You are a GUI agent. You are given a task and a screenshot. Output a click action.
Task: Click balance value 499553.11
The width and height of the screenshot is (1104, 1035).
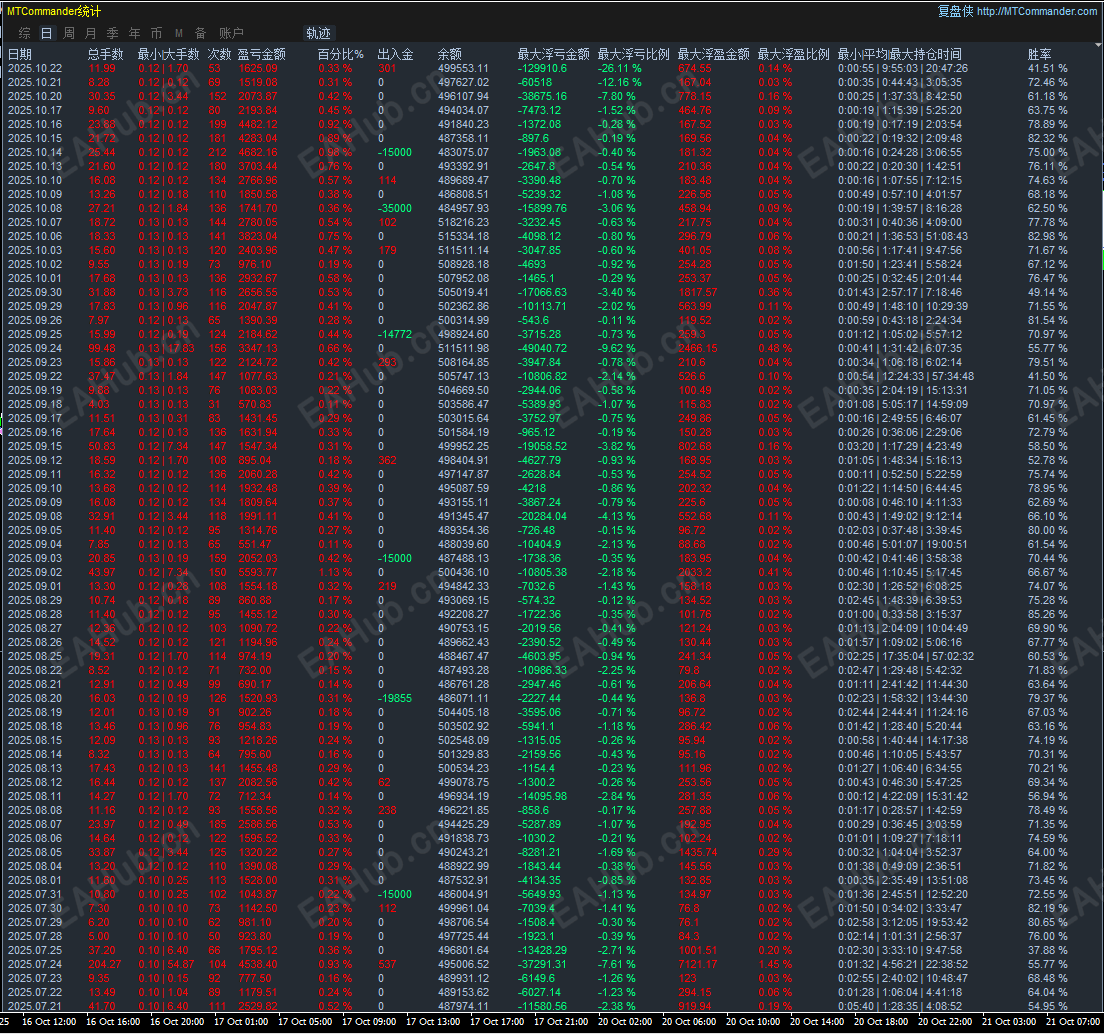pyautogui.click(x=463, y=68)
